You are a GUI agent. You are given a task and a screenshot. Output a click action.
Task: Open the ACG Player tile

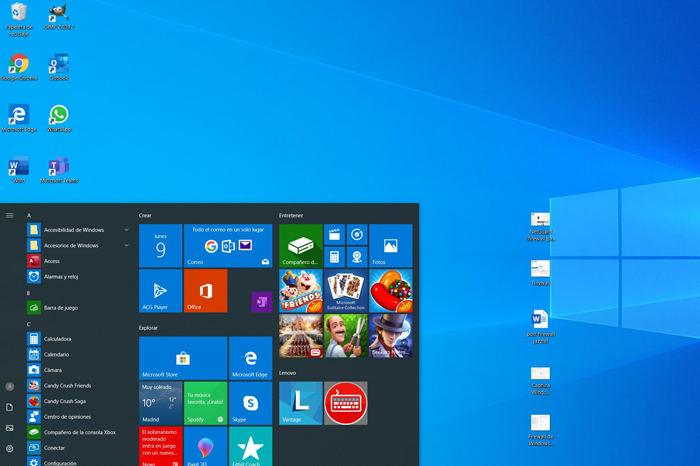point(160,291)
